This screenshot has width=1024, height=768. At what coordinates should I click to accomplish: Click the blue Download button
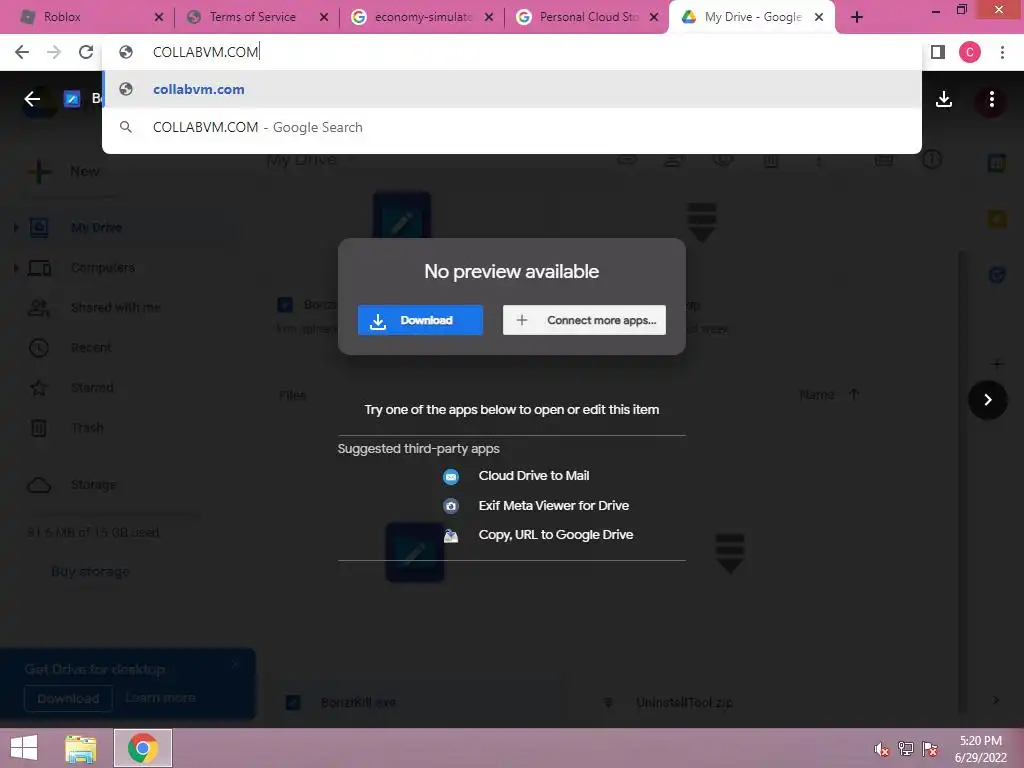click(420, 320)
